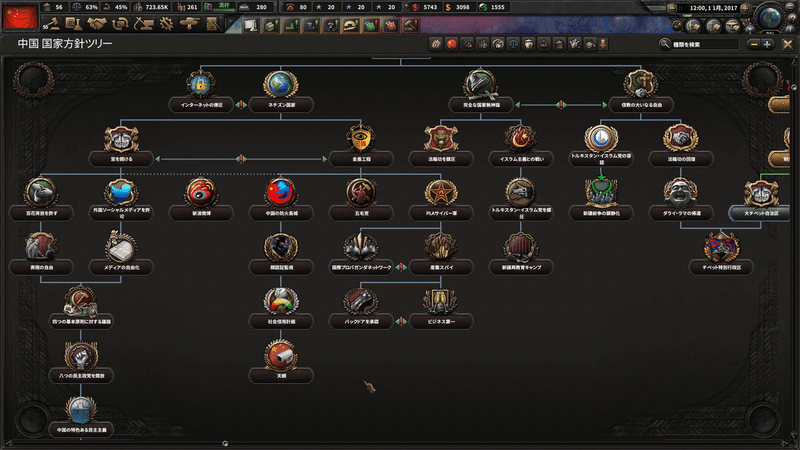Select the 窓を開ける focus
Viewport: 800px width, 450px height.
[121, 146]
